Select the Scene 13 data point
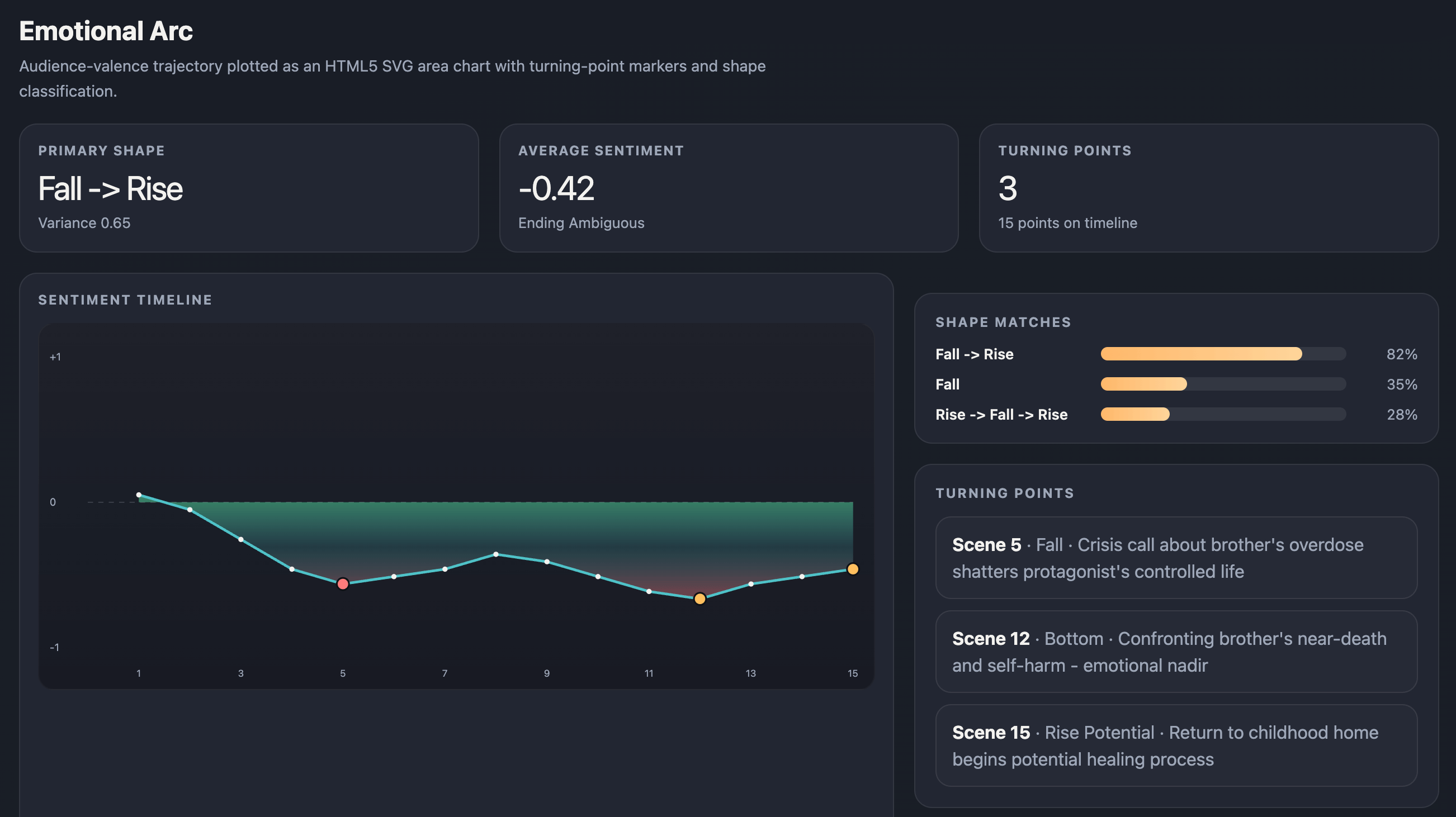This screenshot has width=1456, height=817. [750, 583]
